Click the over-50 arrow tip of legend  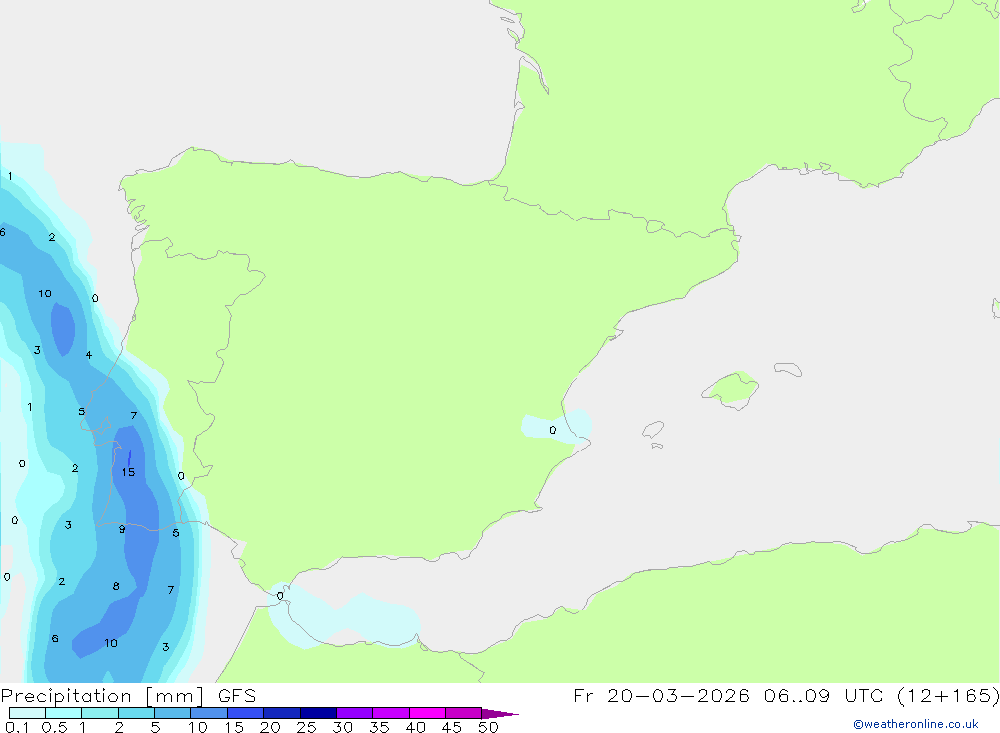[x=499, y=713]
